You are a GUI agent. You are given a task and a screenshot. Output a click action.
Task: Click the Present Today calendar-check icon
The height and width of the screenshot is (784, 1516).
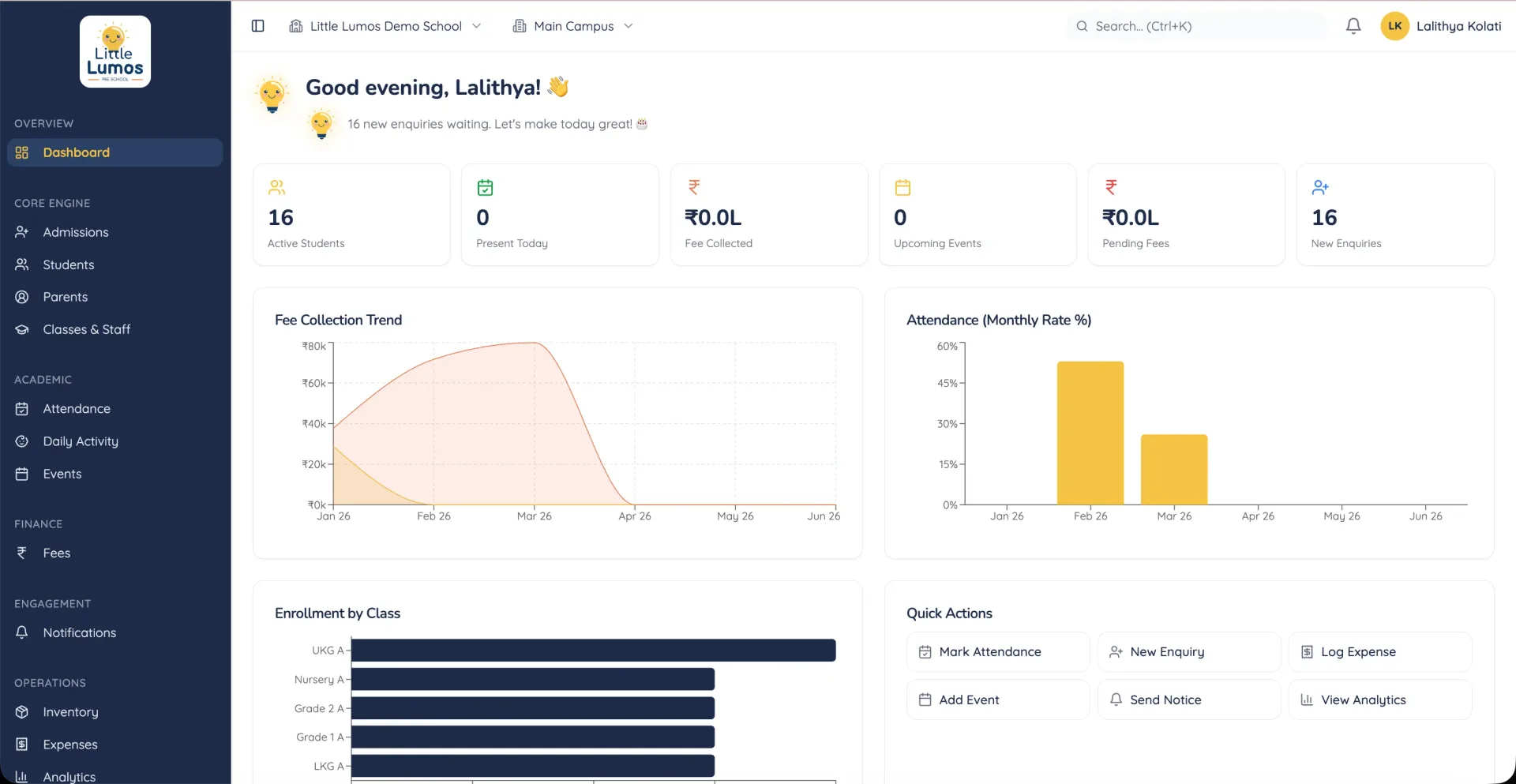click(x=485, y=187)
